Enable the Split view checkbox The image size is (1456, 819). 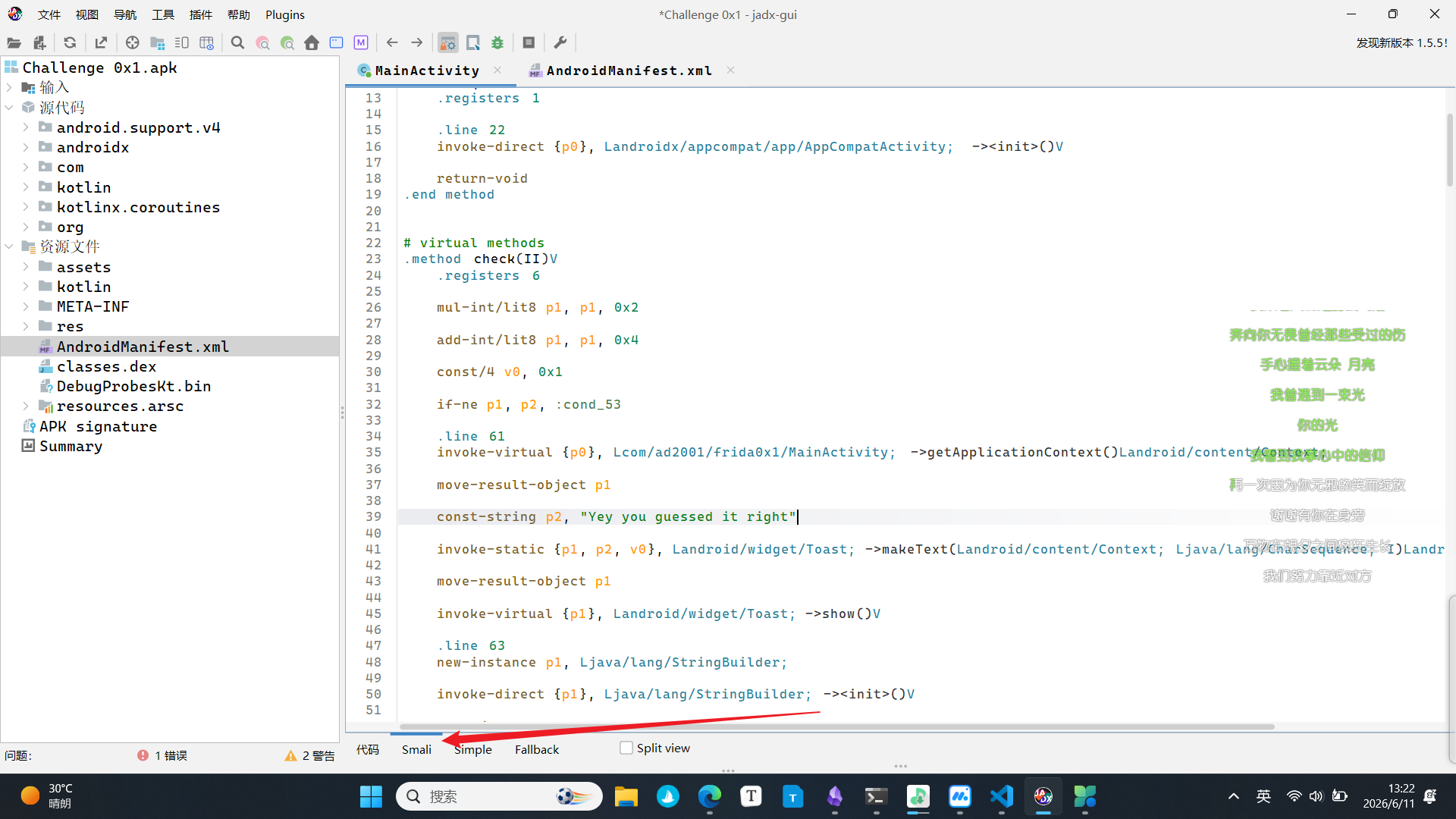626,748
